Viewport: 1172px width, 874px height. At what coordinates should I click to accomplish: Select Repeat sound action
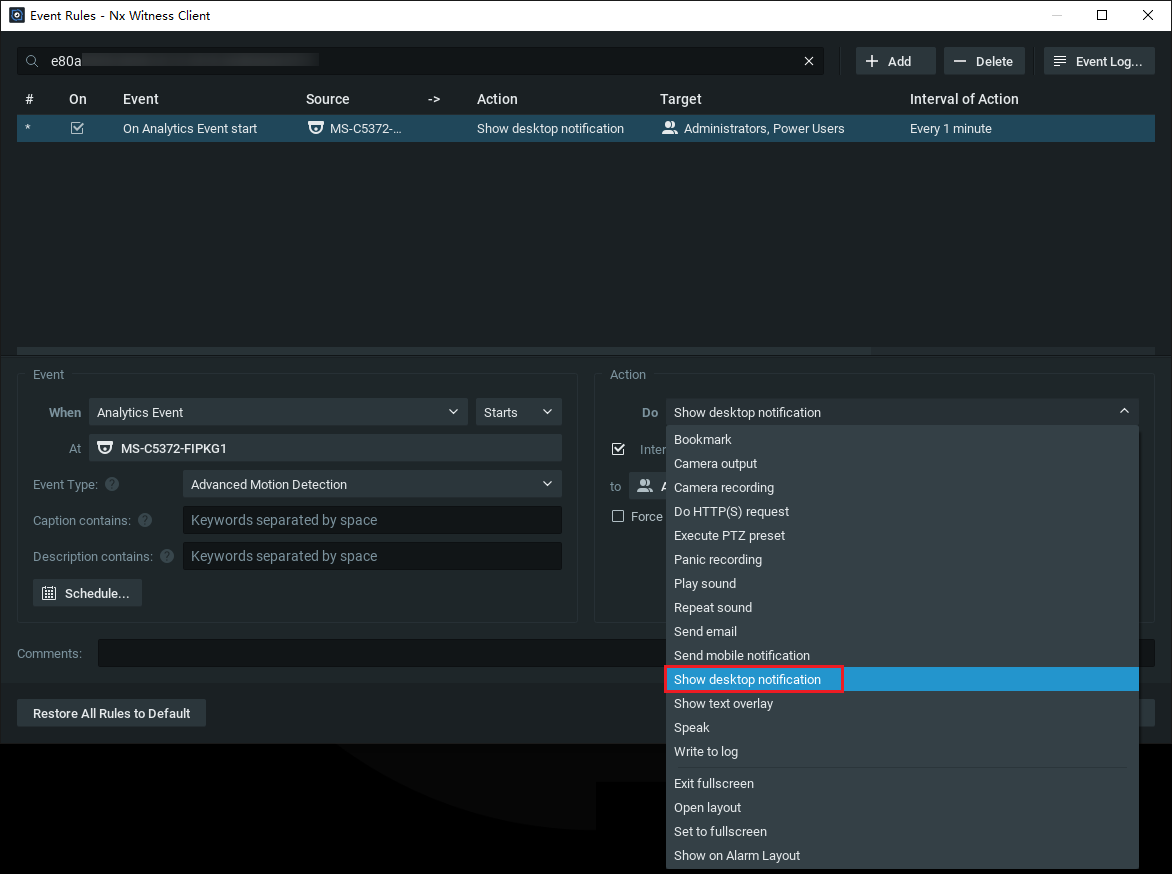tap(902, 607)
